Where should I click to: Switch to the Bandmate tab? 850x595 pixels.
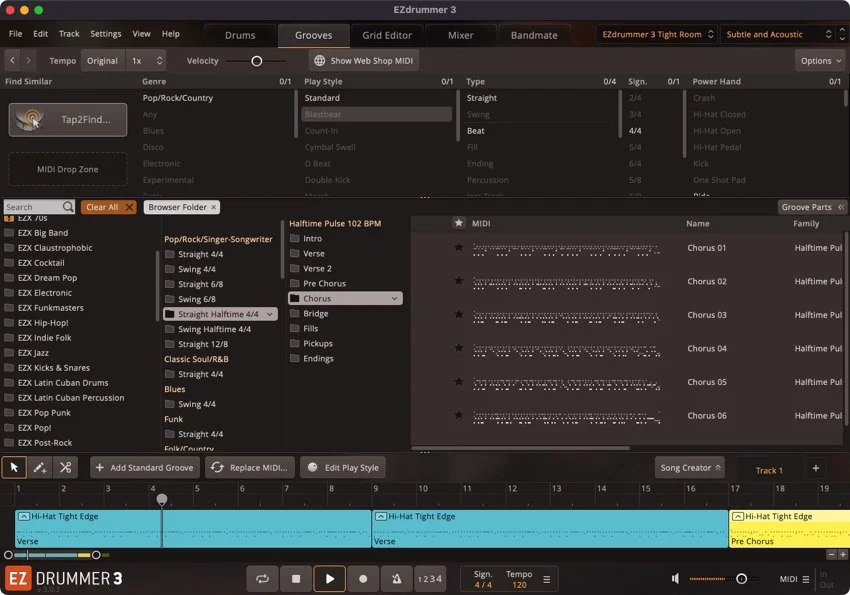click(x=534, y=35)
